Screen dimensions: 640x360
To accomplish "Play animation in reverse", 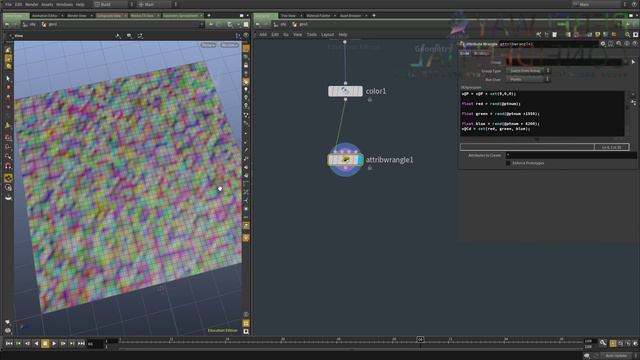I will tap(36, 344).
